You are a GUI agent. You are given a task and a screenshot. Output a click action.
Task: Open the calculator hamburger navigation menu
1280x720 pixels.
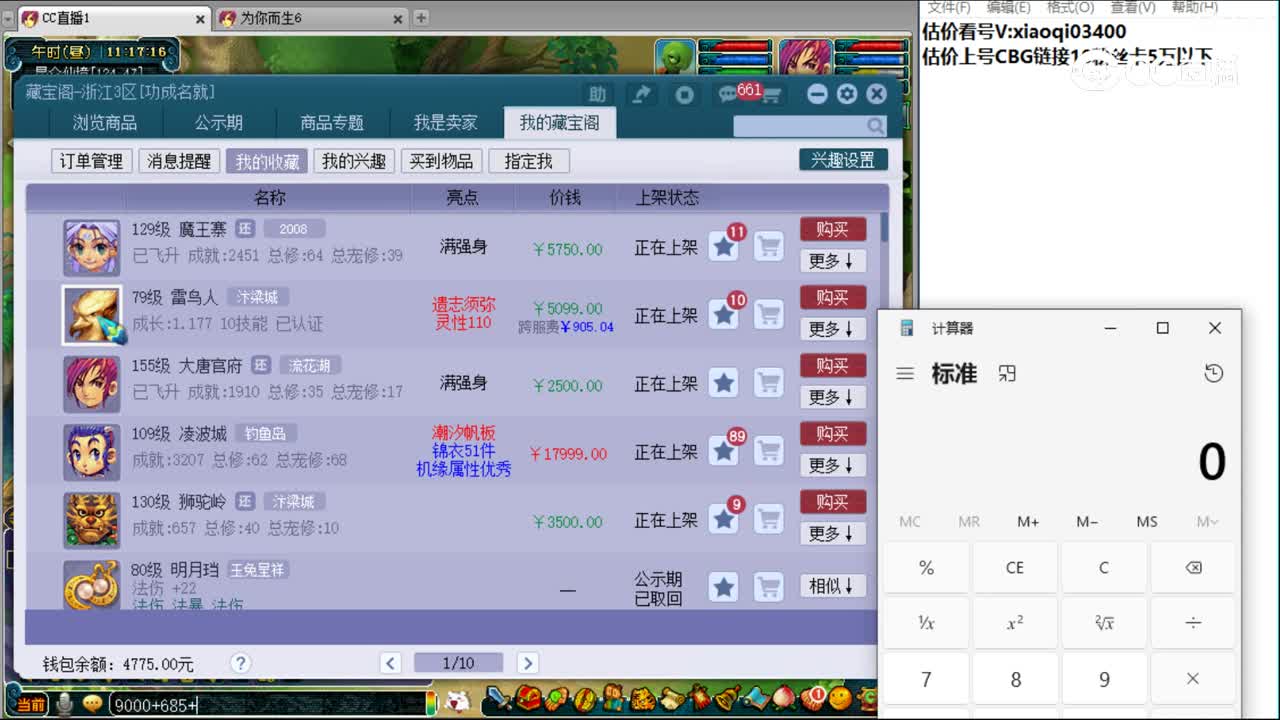tap(905, 373)
